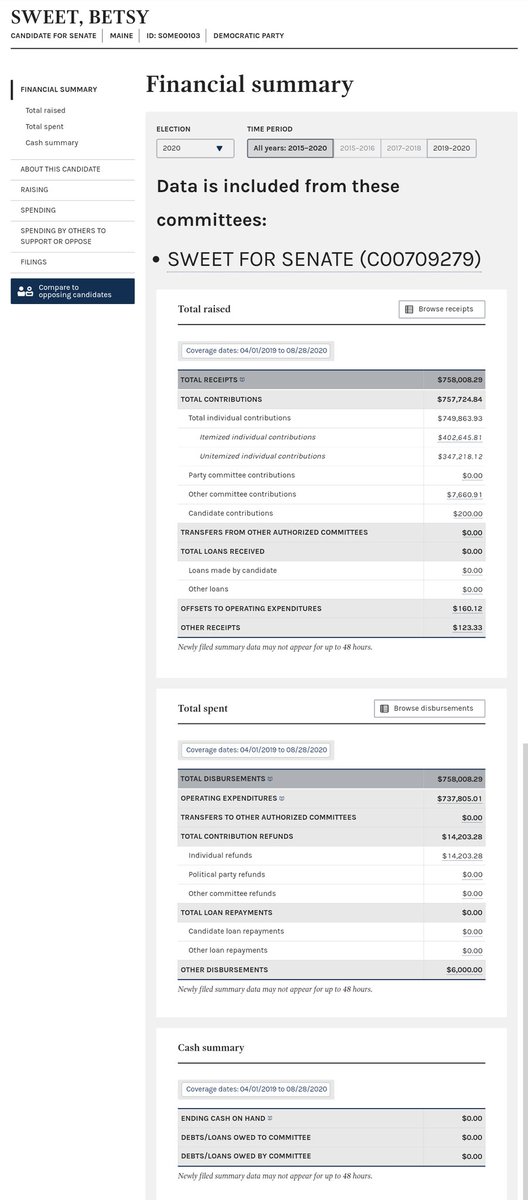Open other loan repayments $0.00 link

pyautogui.click(x=472, y=950)
